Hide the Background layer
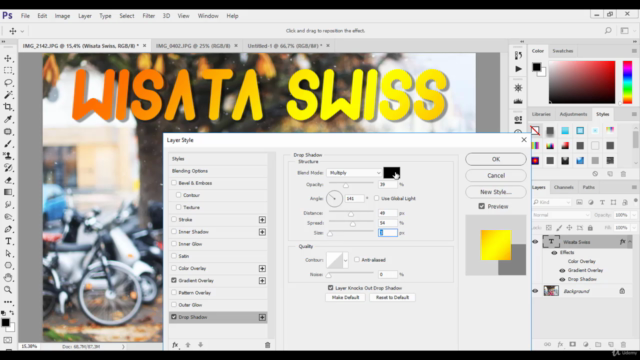Viewport: 640px width, 360px height. pyautogui.click(x=535, y=291)
